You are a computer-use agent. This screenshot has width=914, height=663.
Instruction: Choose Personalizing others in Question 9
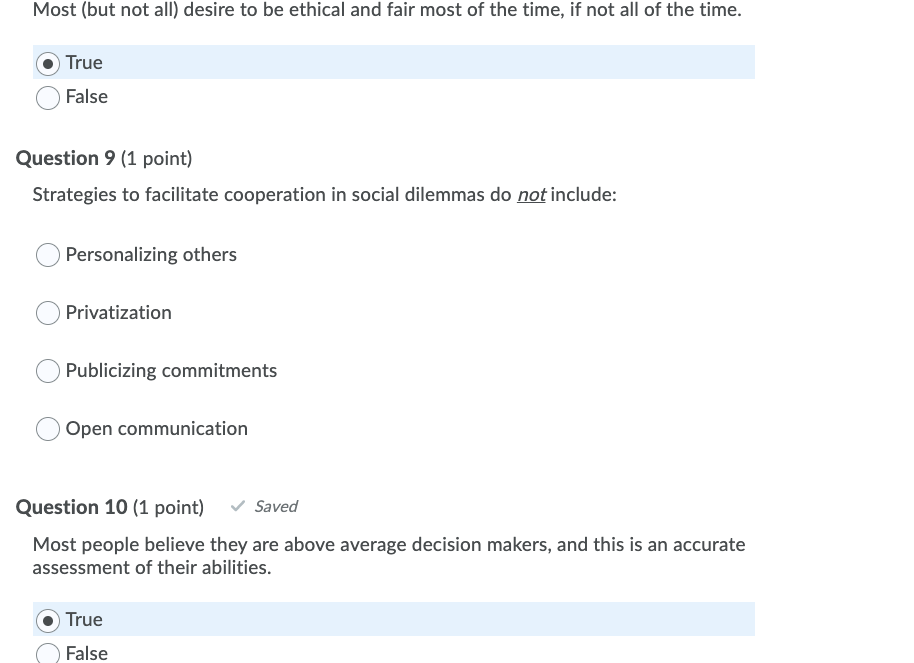coord(48,255)
